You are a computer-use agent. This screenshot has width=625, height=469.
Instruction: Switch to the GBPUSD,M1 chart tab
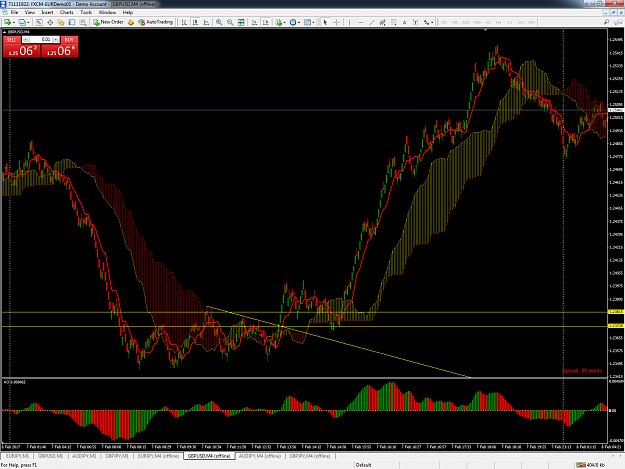click(x=51, y=456)
